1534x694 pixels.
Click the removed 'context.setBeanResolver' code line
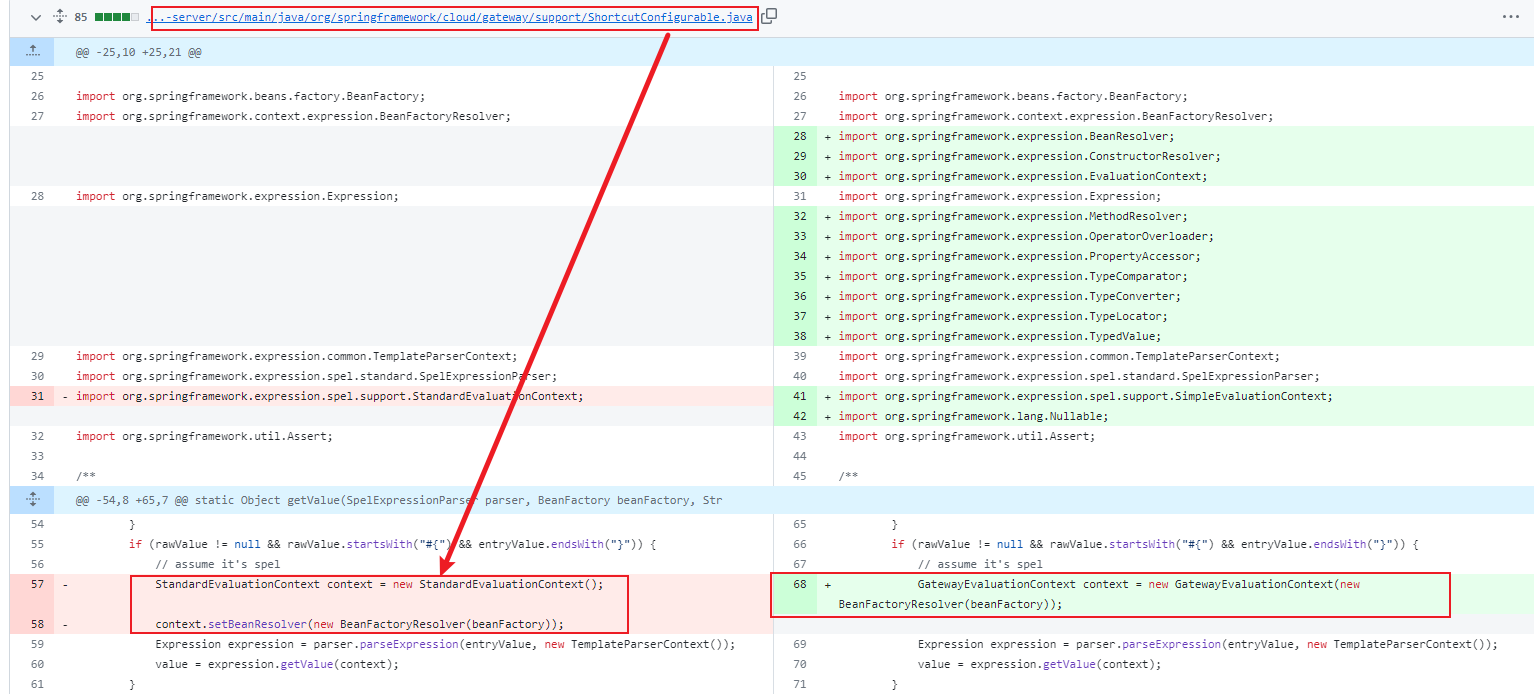pos(359,624)
